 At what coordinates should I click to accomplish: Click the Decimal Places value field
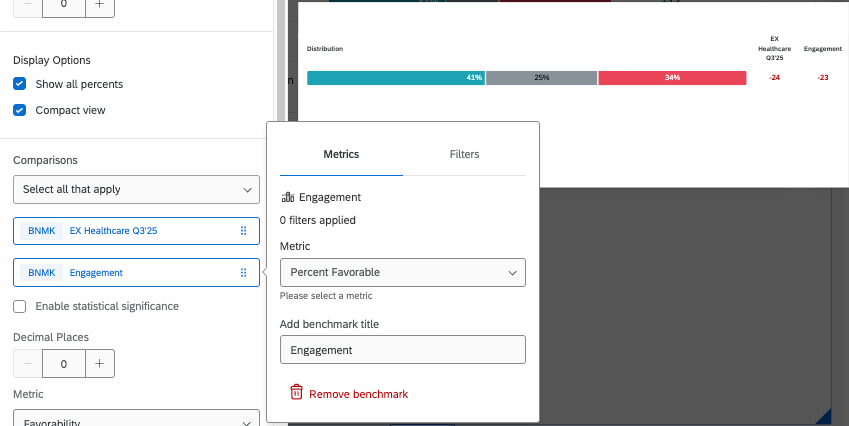[x=64, y=364]
